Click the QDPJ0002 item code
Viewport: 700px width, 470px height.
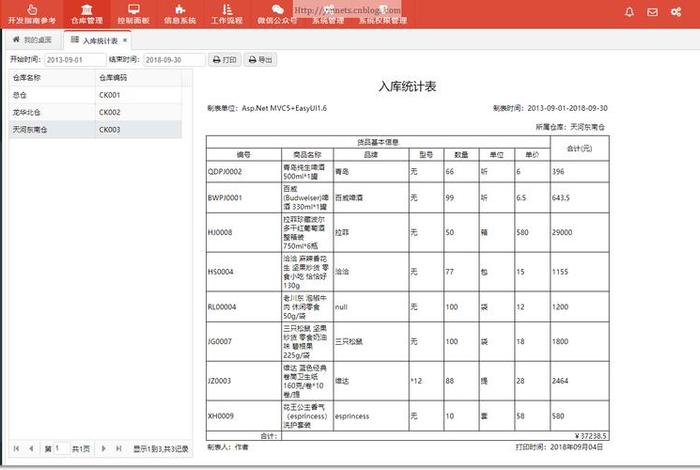coord(225,171)
